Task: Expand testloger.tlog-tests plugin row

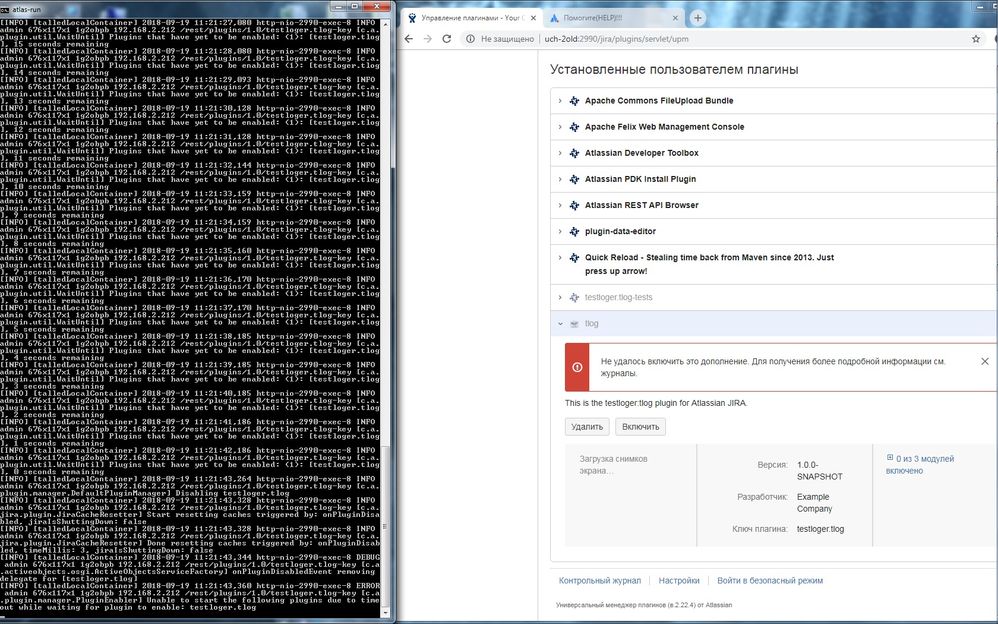Action: point(560,297)
